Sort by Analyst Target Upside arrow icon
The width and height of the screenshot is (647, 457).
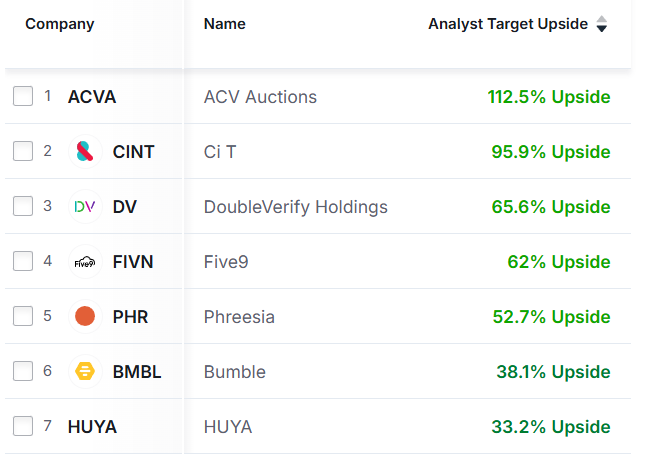(601, 25)
